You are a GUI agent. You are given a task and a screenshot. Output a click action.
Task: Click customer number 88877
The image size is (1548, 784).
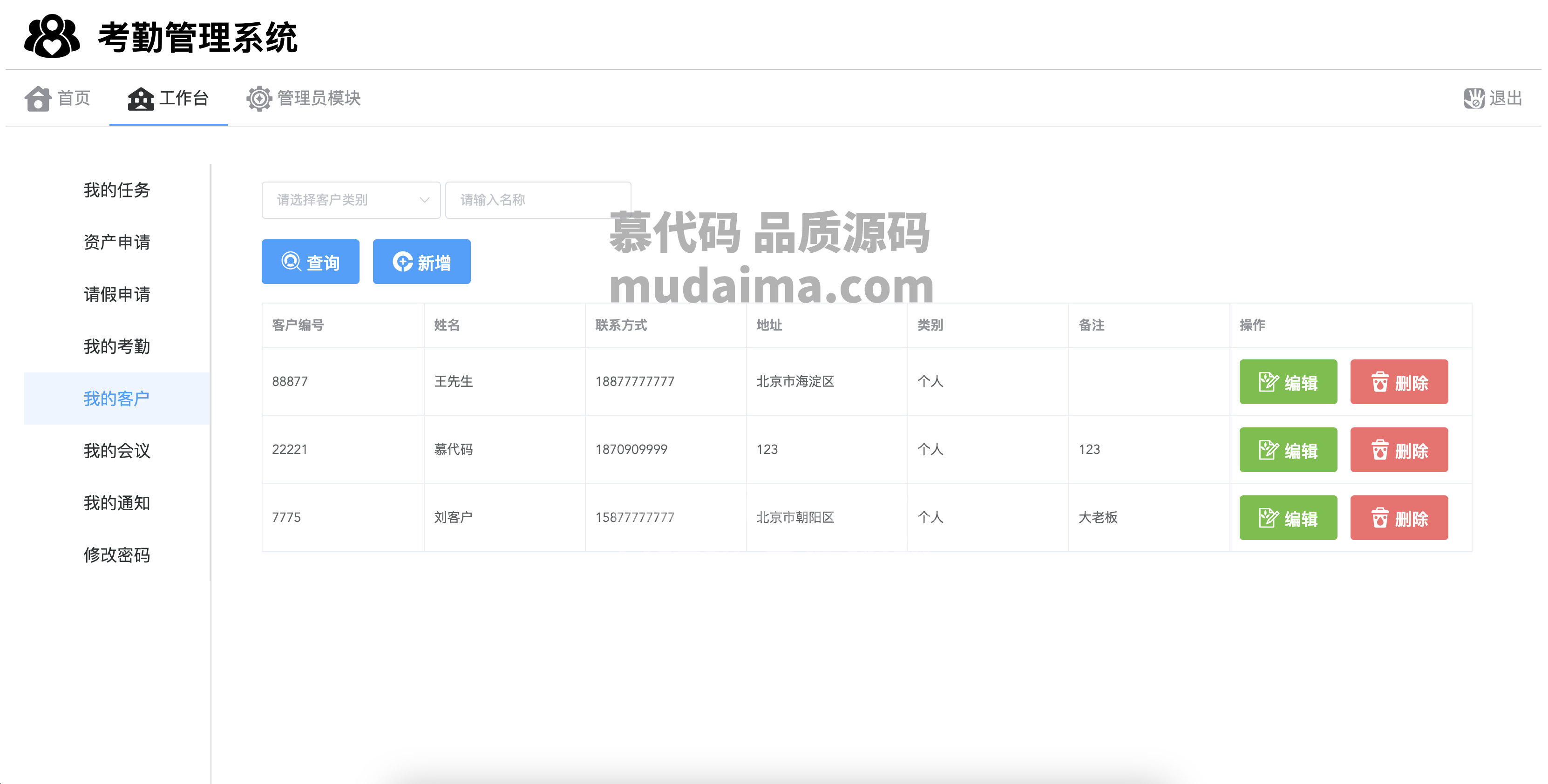tap(290, 381)
